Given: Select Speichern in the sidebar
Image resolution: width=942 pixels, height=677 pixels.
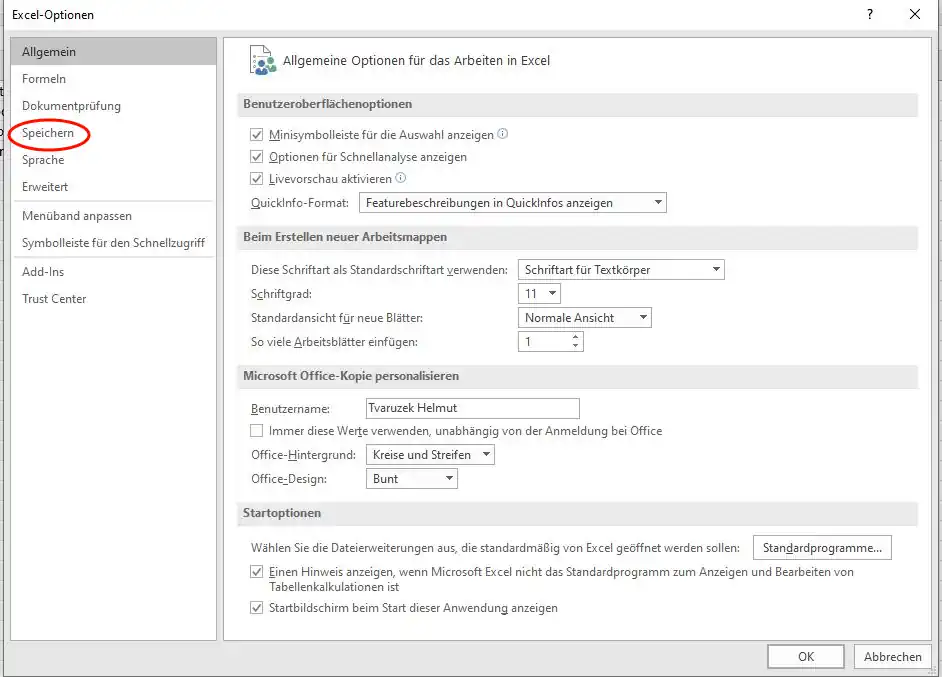Looking at the screenshot, I should (48, 133).
